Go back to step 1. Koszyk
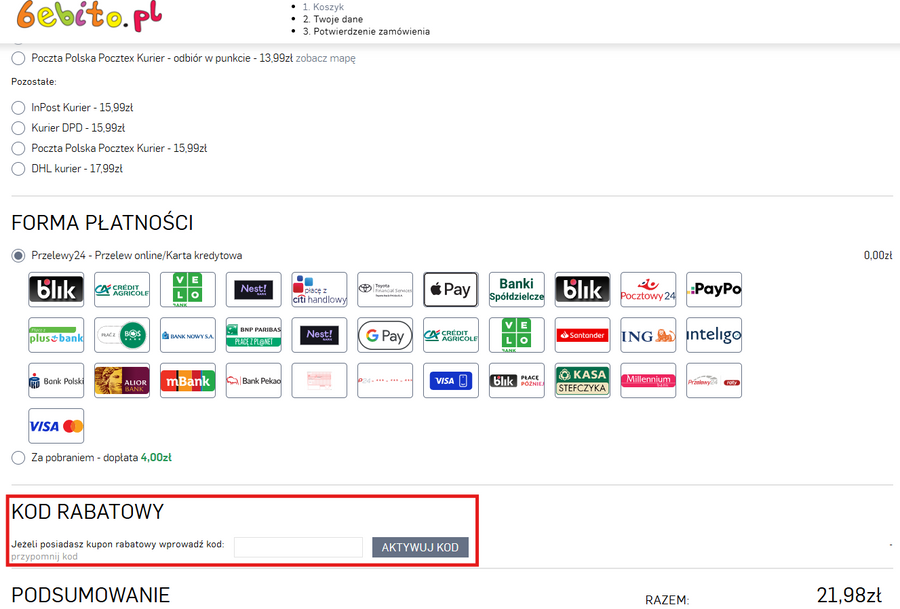Image resolution: width=900 pixels, height=609 pixels. pyautogui.click(x=328, y=7)
